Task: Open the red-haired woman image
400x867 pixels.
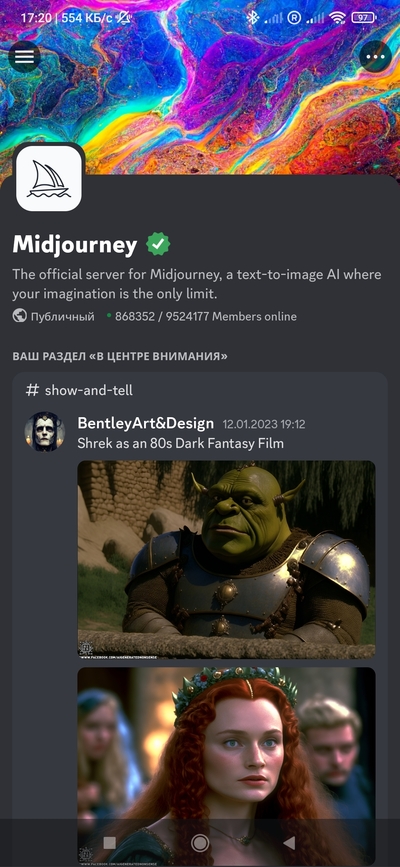Action: click(x=226, y=767)
